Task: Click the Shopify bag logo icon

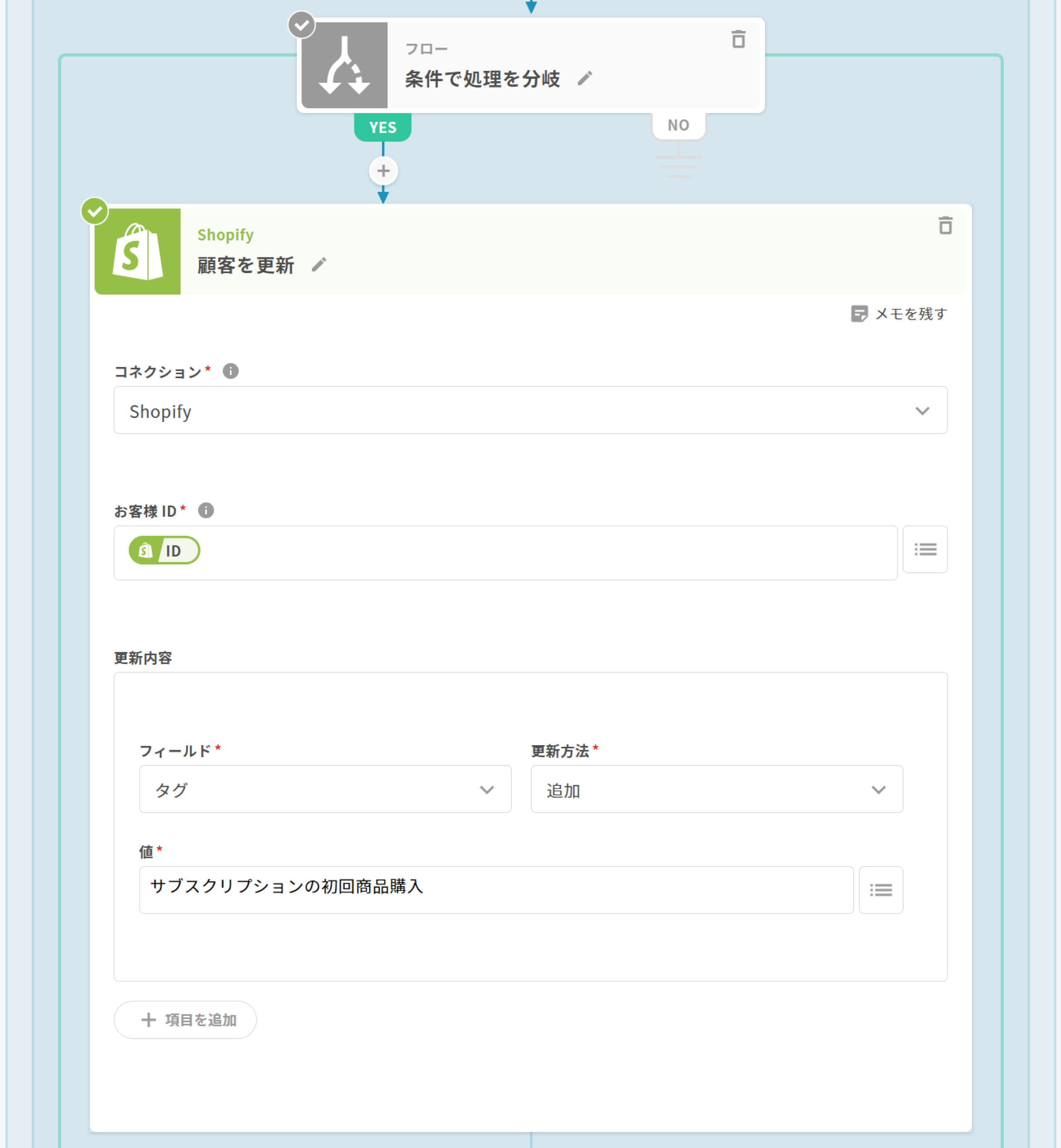Action: click(138, 252)
